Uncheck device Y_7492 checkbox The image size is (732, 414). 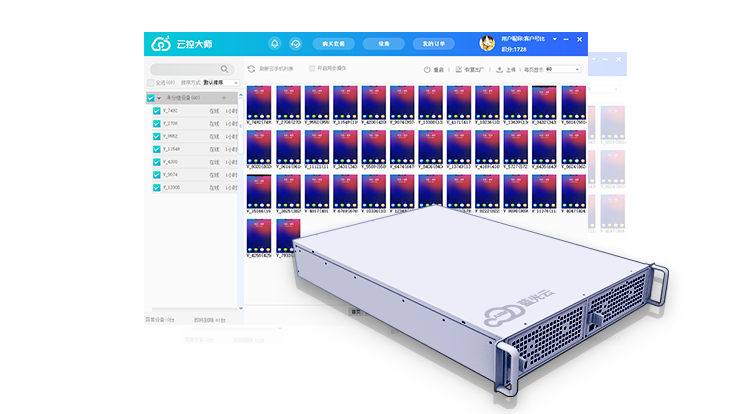coord(157,111)
